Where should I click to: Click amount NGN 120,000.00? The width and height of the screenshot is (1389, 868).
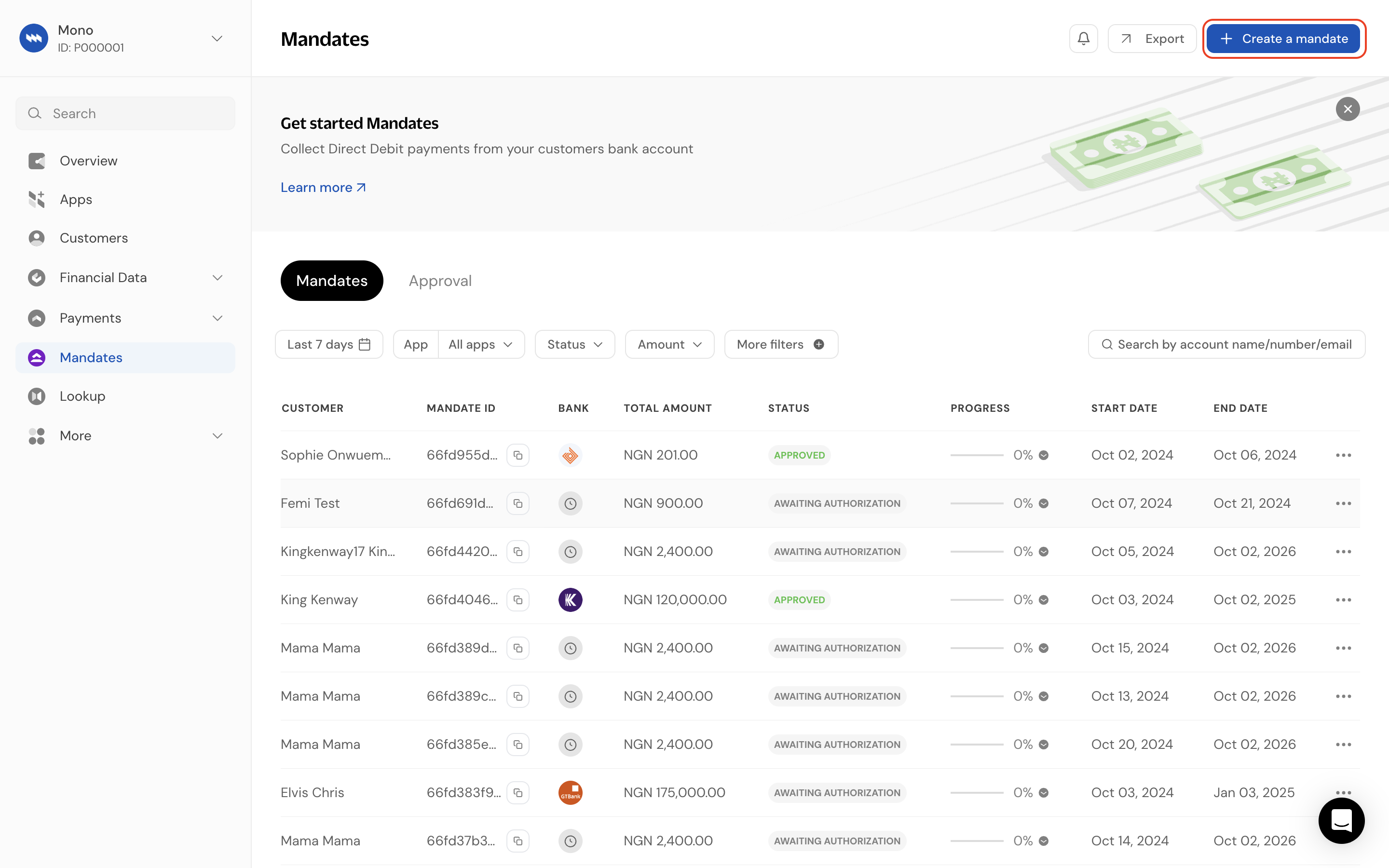[x=675, y=600]
